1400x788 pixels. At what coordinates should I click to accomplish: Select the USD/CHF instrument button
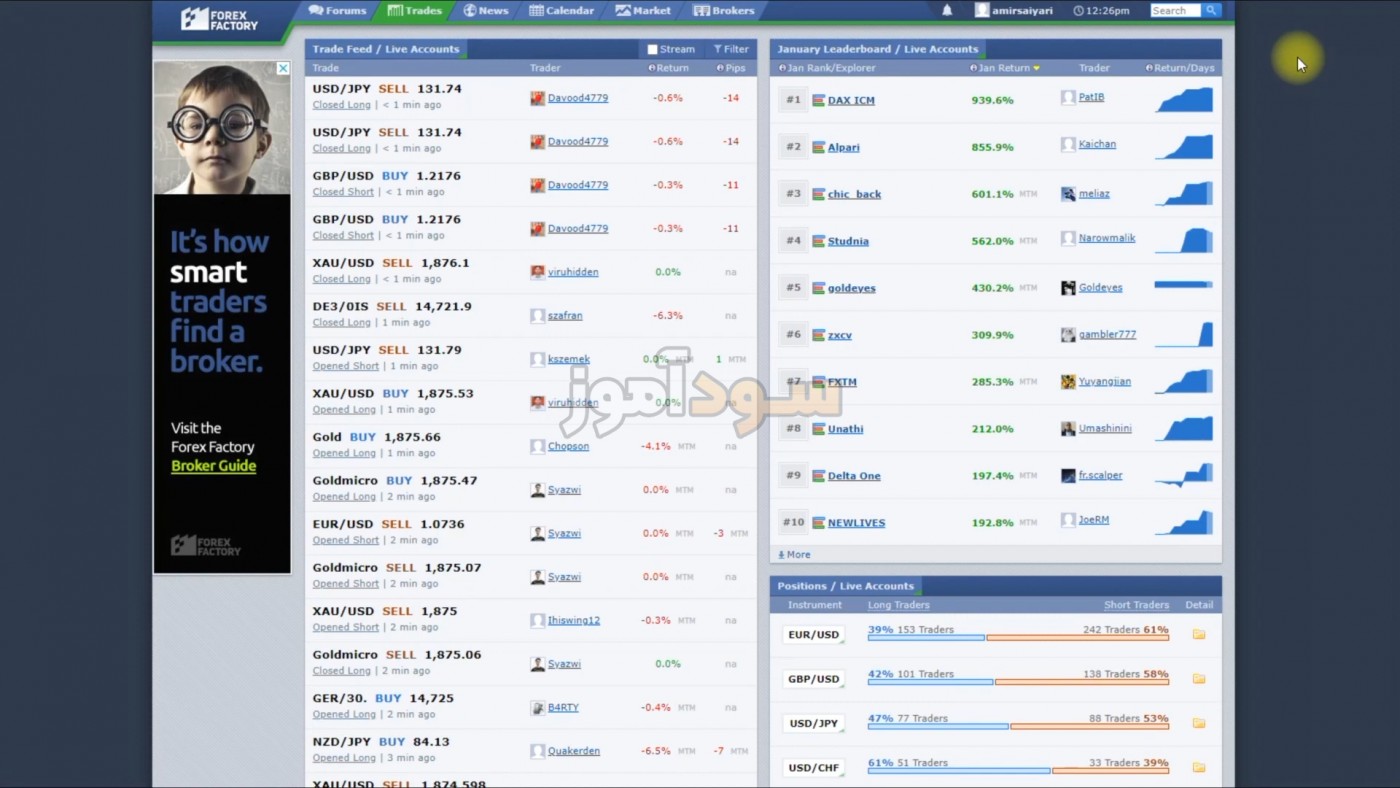coord(813,768)
